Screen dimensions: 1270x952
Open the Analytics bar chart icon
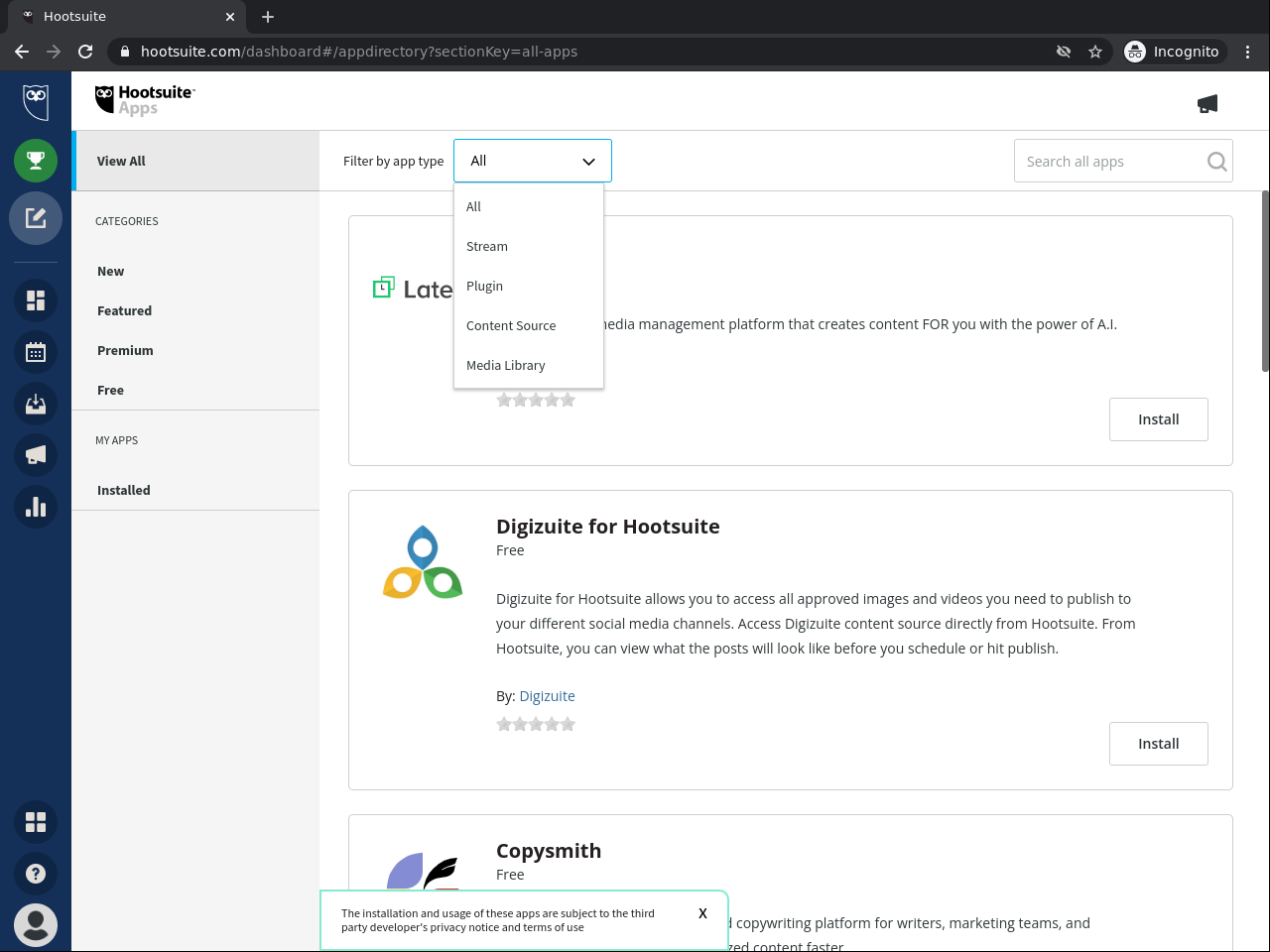pyautogui.click(x=36, y=507)
